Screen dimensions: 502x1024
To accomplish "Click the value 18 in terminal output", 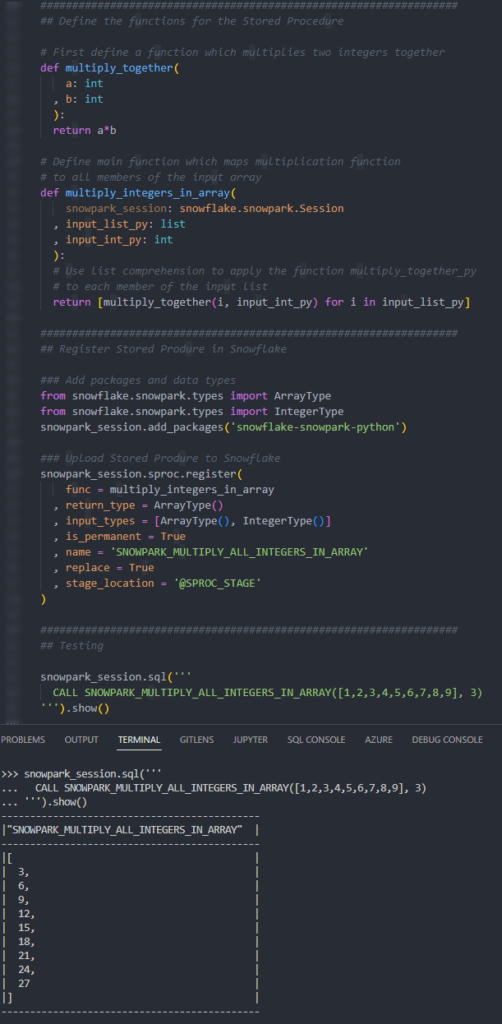I will coord(25,942).
